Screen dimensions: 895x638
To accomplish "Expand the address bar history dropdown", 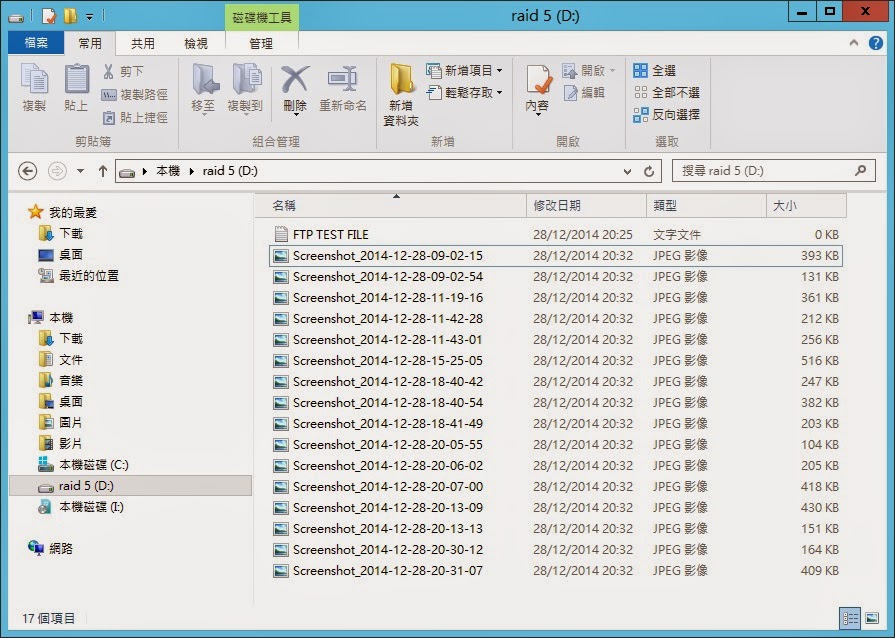I will pos(627,171).
